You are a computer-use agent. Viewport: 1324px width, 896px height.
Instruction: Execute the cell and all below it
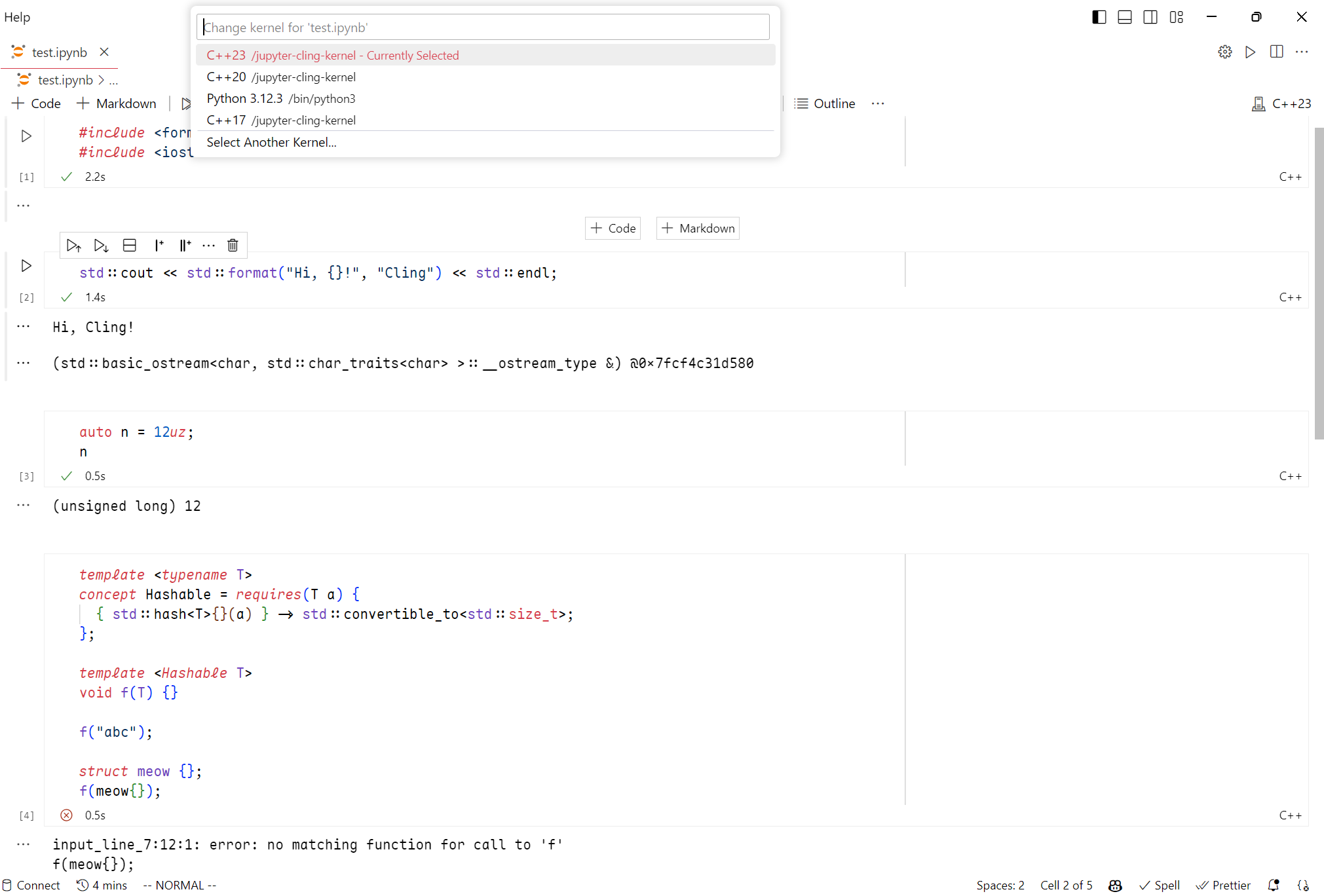pos(100,245)
